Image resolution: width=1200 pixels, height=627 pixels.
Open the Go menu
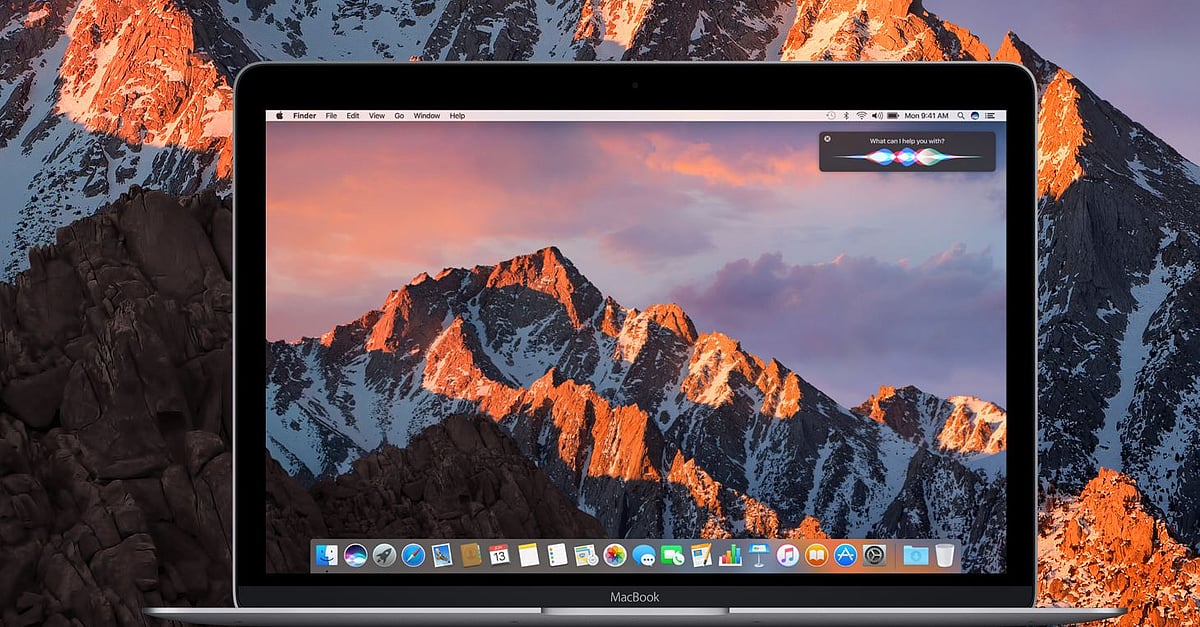click(x=399, y=115)
